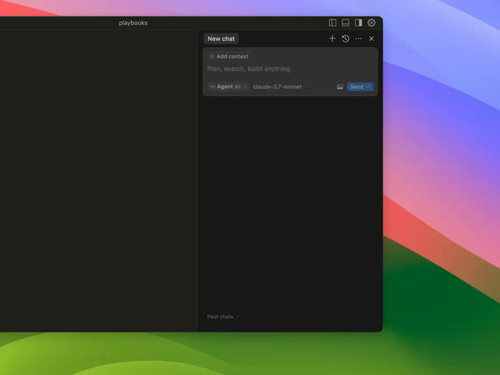Start a new chat with the plus icon
Viewport: 500px width, 375px height.
pos(332,39)
